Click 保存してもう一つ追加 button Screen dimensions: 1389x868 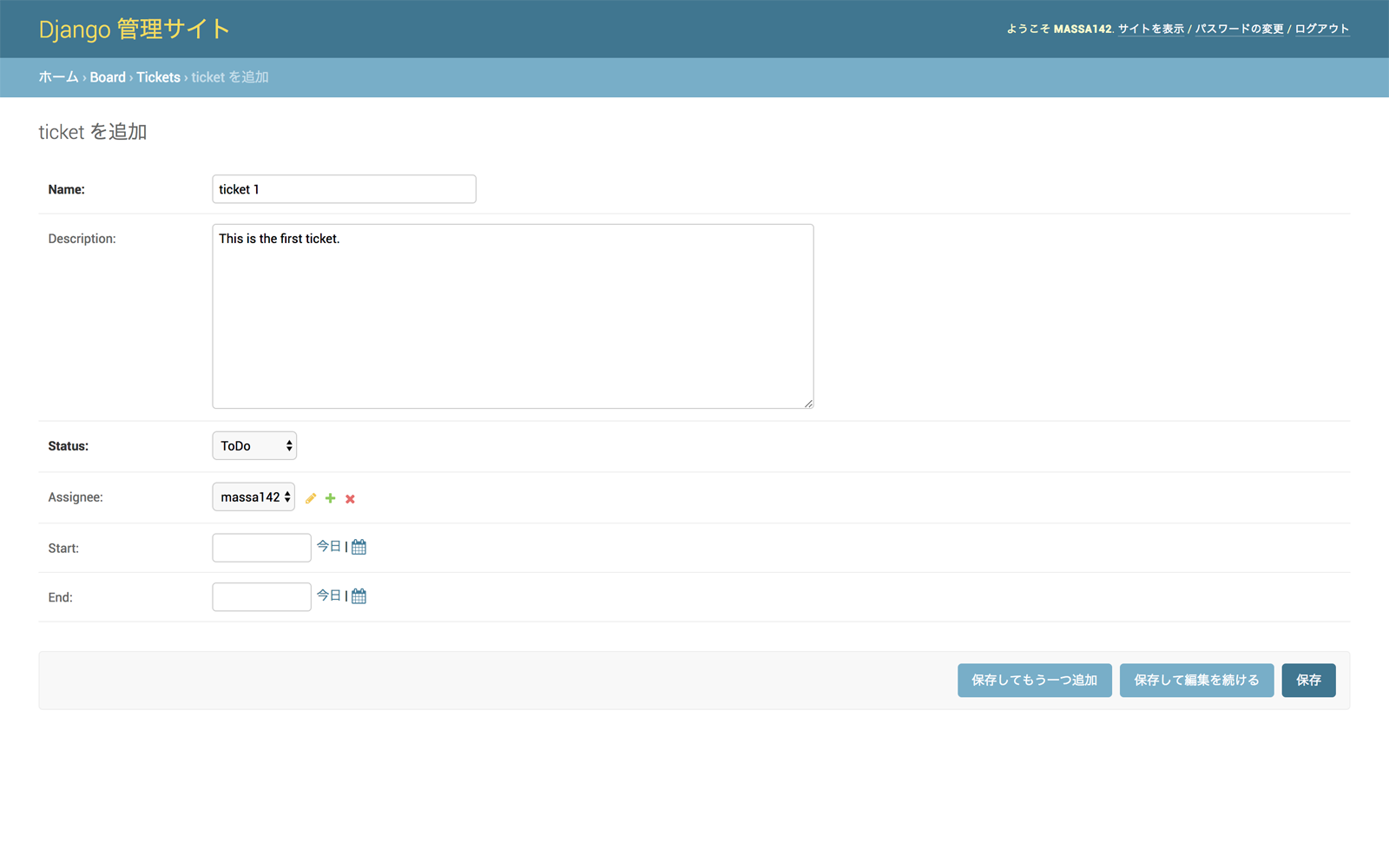[x=1035, y=681]
